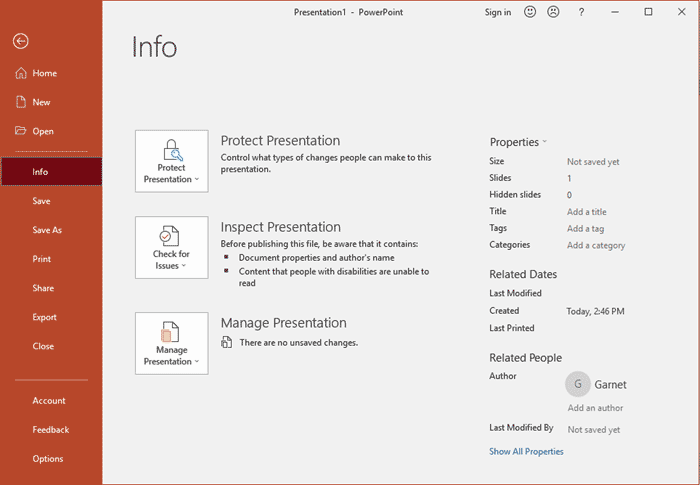
Task: Click the Show All Properties link
Action: point(526,452)
